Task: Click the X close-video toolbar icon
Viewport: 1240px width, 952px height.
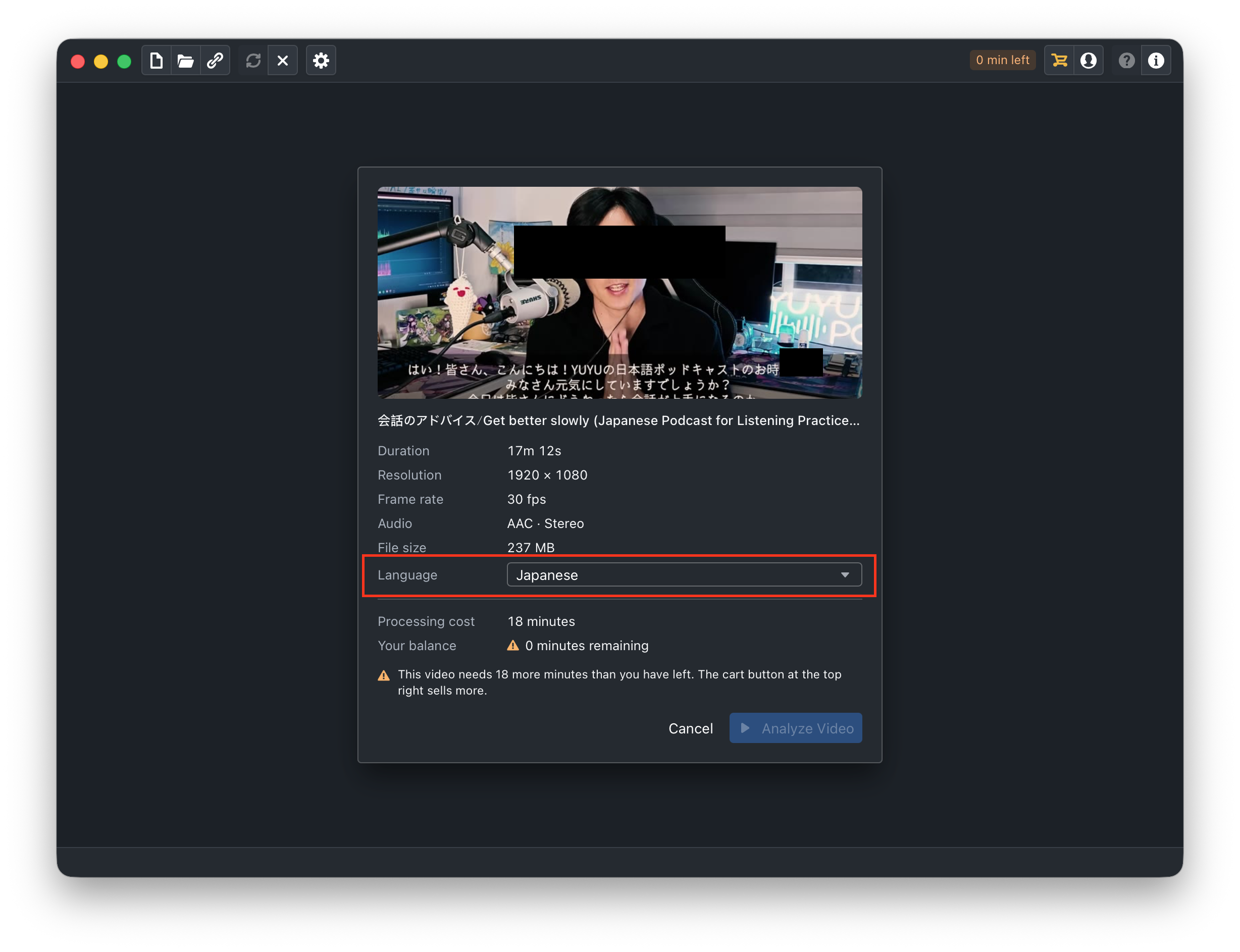Action: (283, 60)
